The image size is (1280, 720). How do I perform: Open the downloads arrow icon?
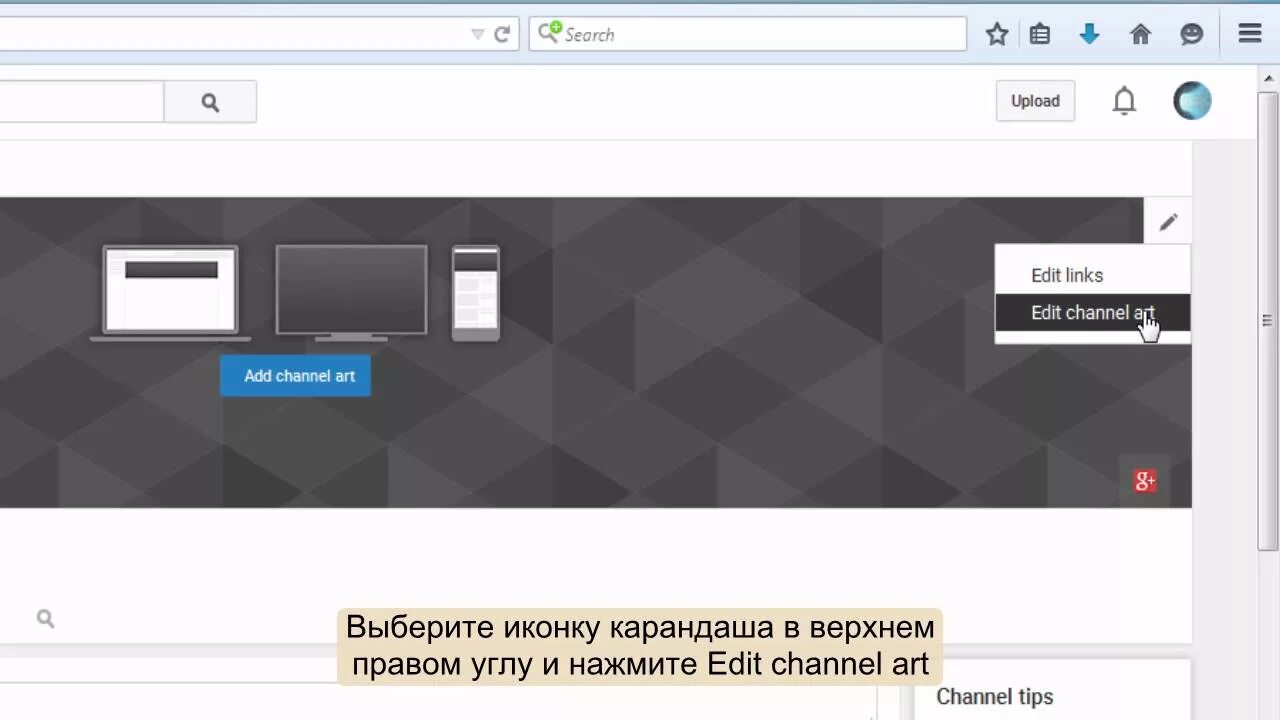coord(1090,34)
